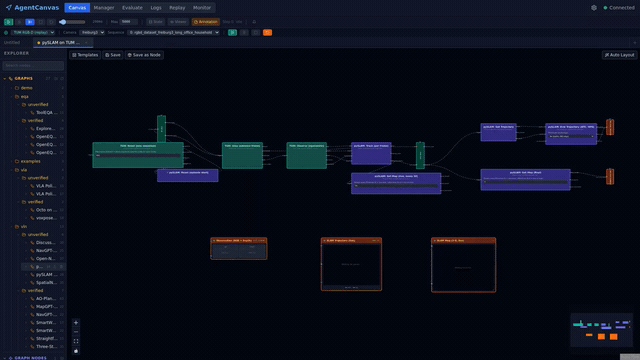Switch to the Manager tab
Screen dimensions: 640x360
pyautogui.click(x=104, y=8)
